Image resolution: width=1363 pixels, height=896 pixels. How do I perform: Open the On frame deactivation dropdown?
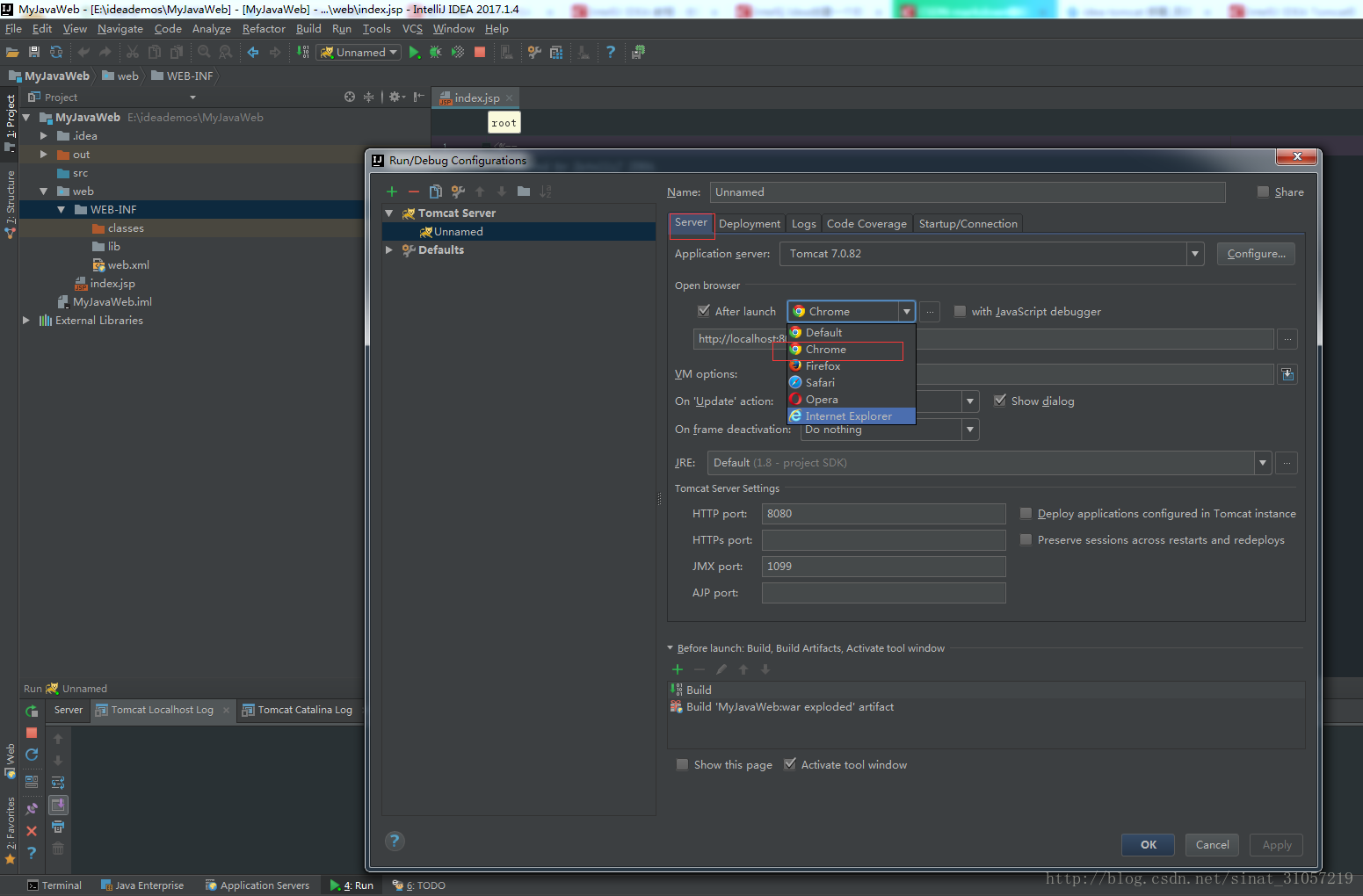[x=970, y=430]
